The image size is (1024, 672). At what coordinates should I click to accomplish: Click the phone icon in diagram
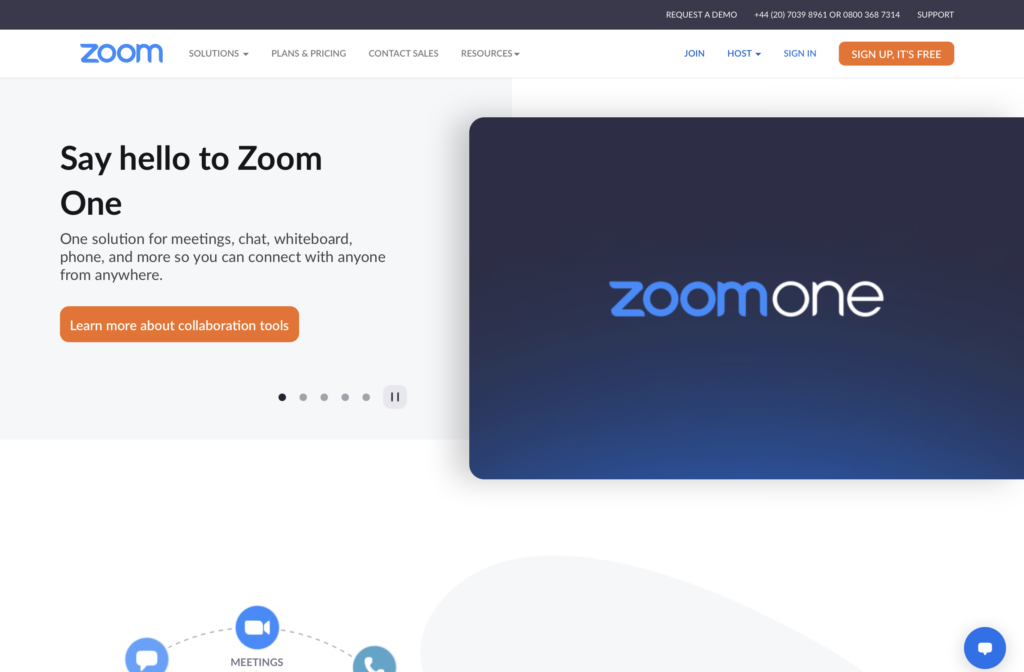374,660
